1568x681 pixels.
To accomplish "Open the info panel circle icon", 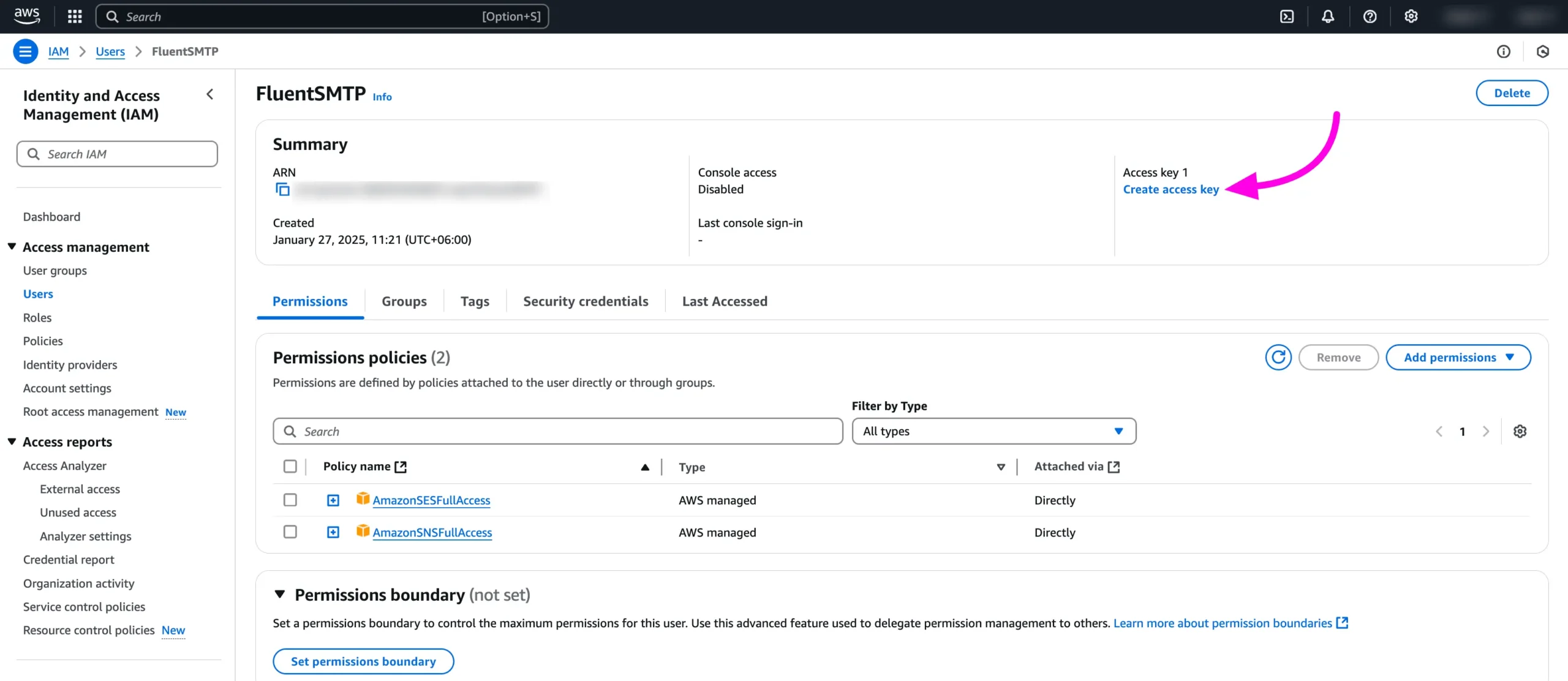I will (x=1503, y=51).
